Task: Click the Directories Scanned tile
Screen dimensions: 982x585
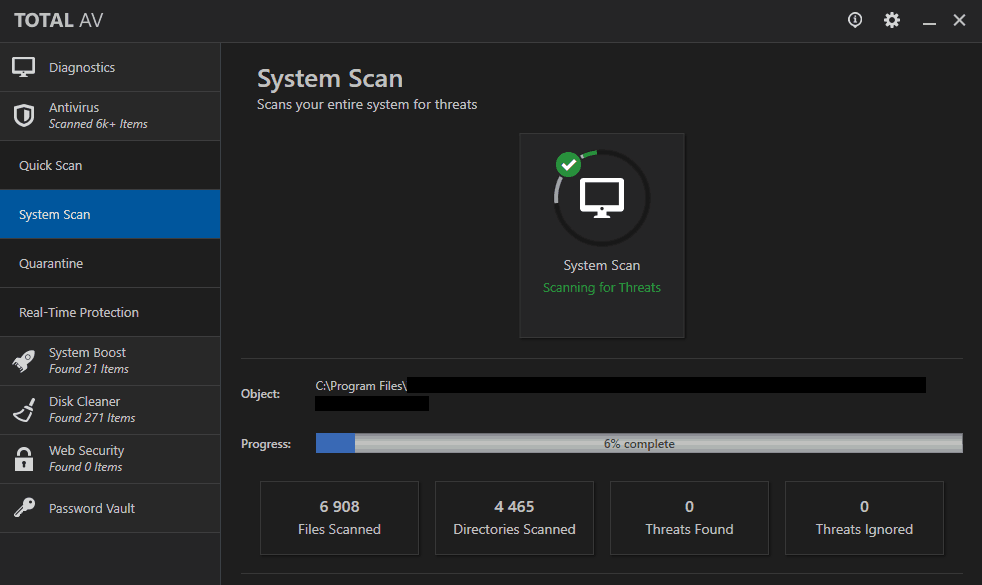Action: click(x=514, y=517)
